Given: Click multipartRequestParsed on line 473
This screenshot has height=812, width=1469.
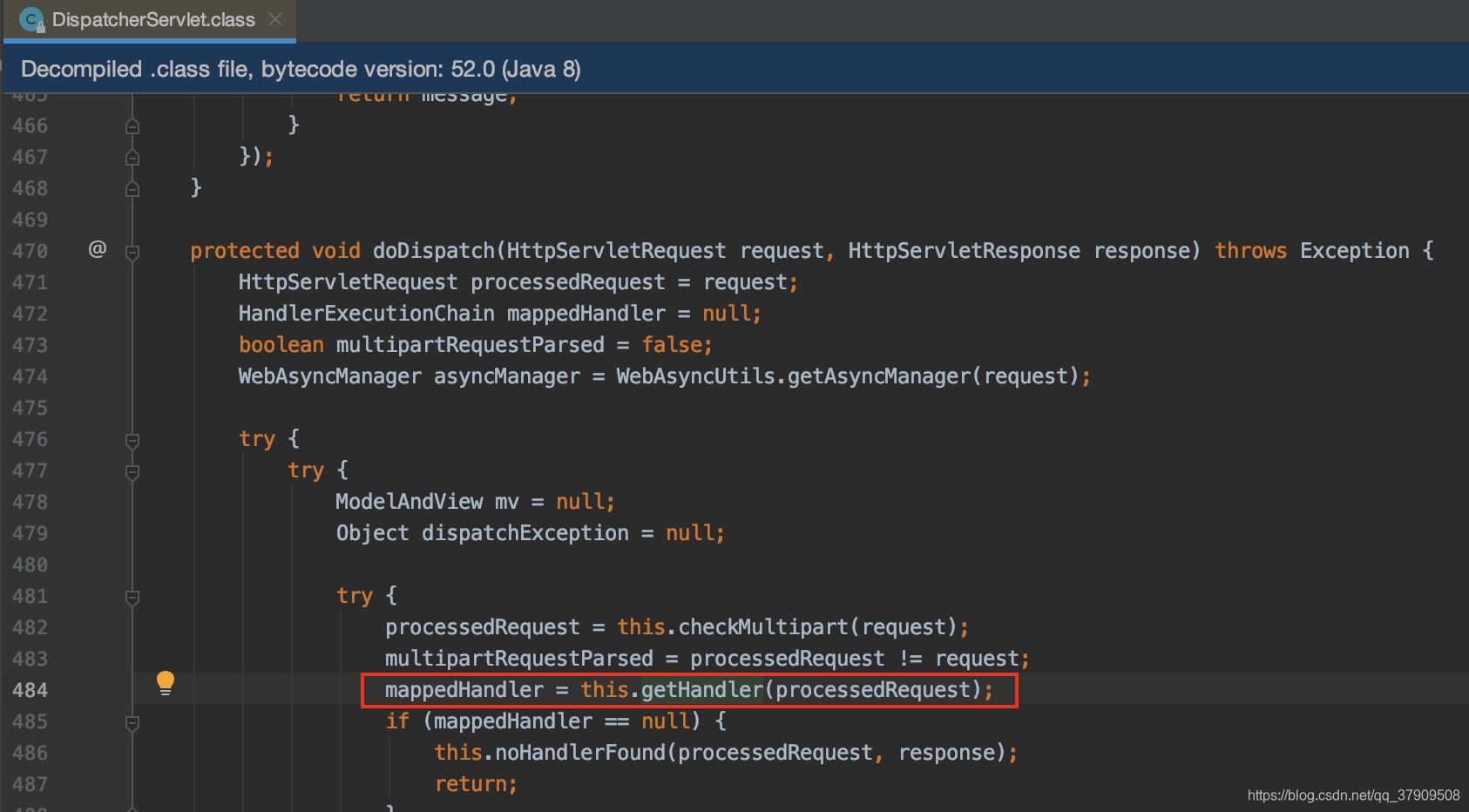Looking at the screenshot, I should pyautogui.click(x=470, y=345).
